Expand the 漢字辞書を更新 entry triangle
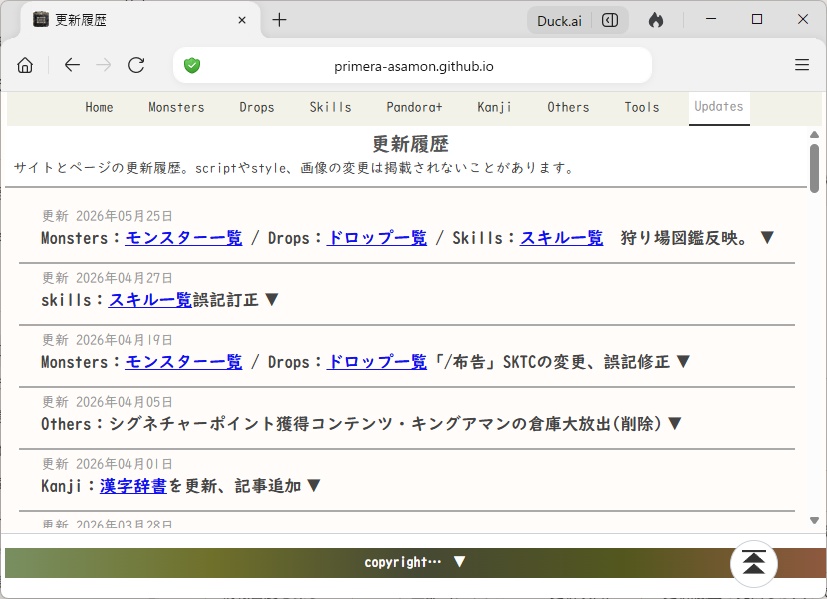 click(x=313, y=485)
